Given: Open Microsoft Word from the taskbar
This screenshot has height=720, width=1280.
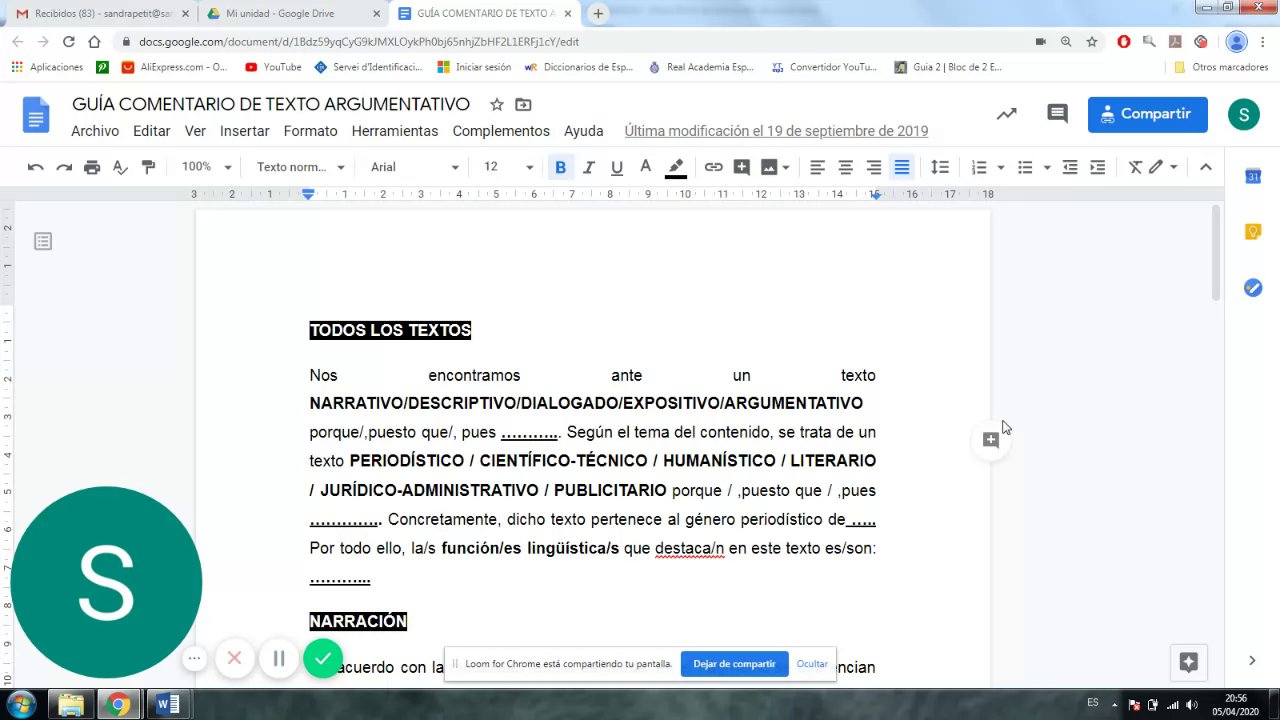Looking at the screenshot, I should (167, 705).
